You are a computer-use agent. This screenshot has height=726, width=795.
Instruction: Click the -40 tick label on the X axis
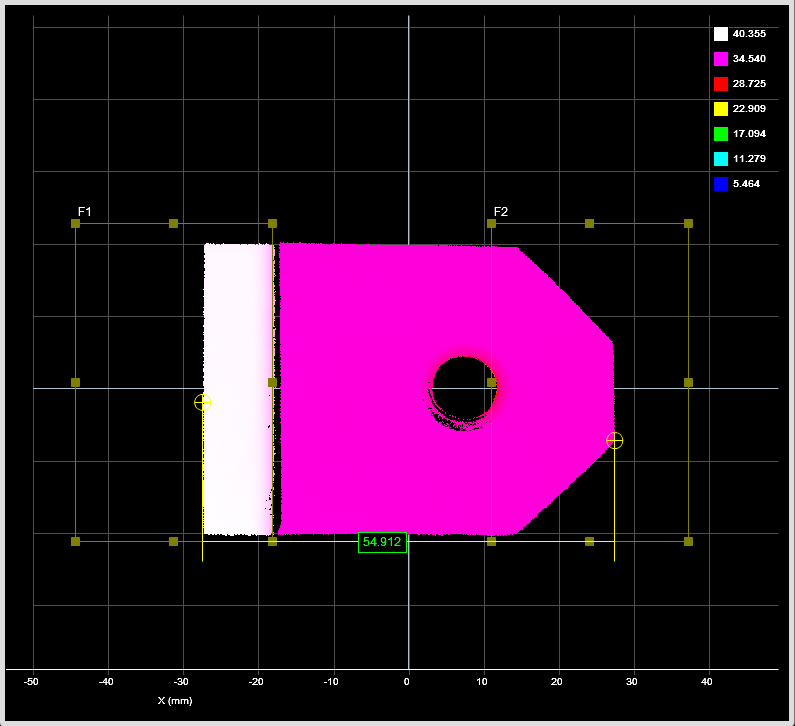(x=106, y=682)
